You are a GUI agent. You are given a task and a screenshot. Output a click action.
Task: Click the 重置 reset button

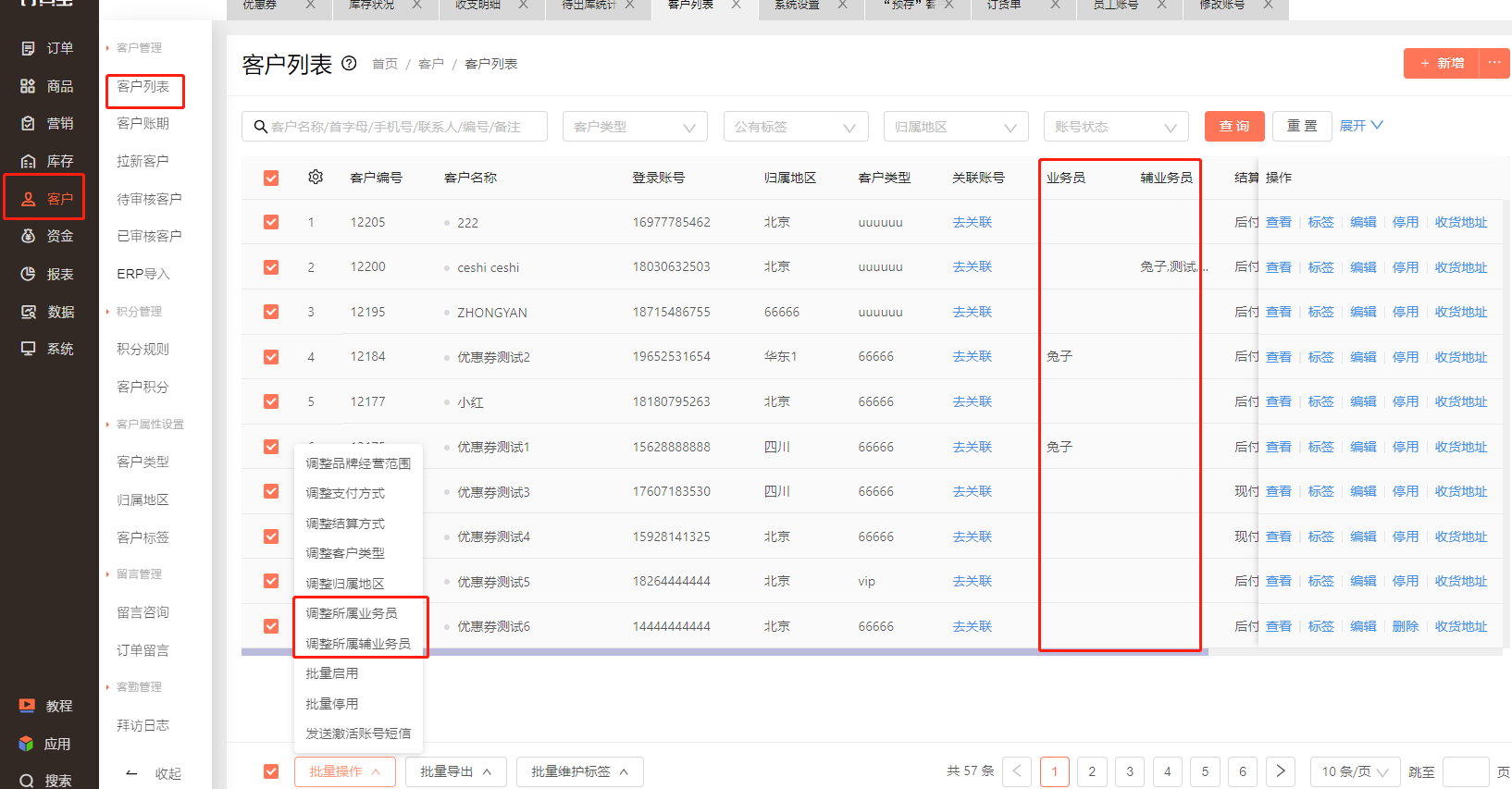coord(1302,126)
